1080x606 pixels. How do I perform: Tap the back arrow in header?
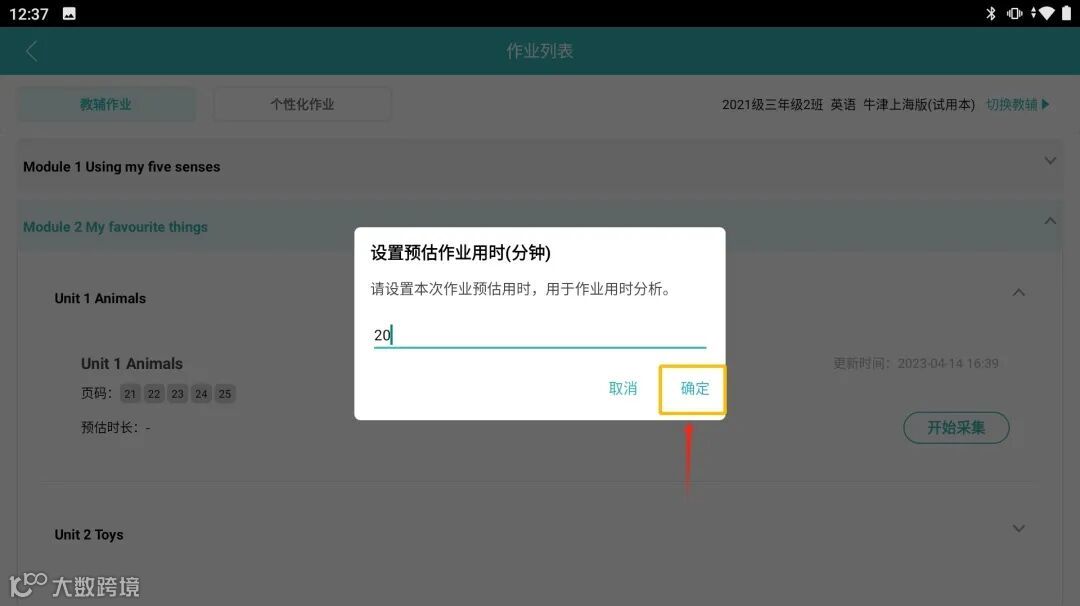(x=32, y=51)
